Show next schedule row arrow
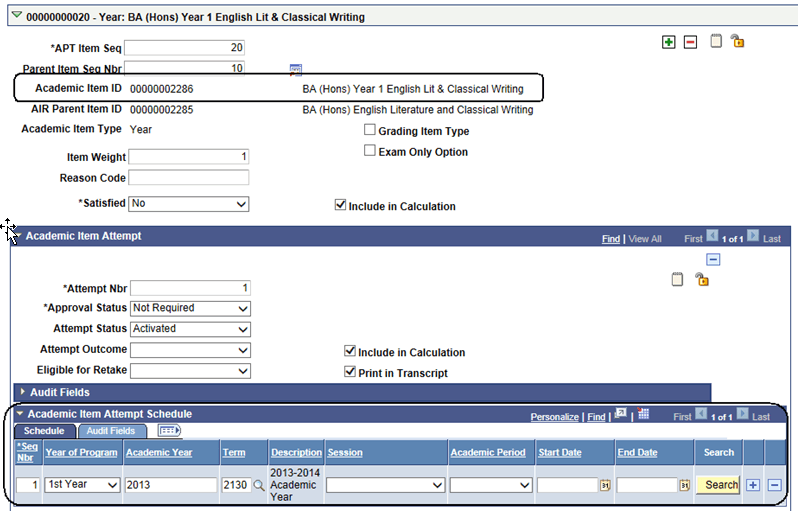Image resolution: width=802 pixels, height=513 pixels. (x=743, y=414)
